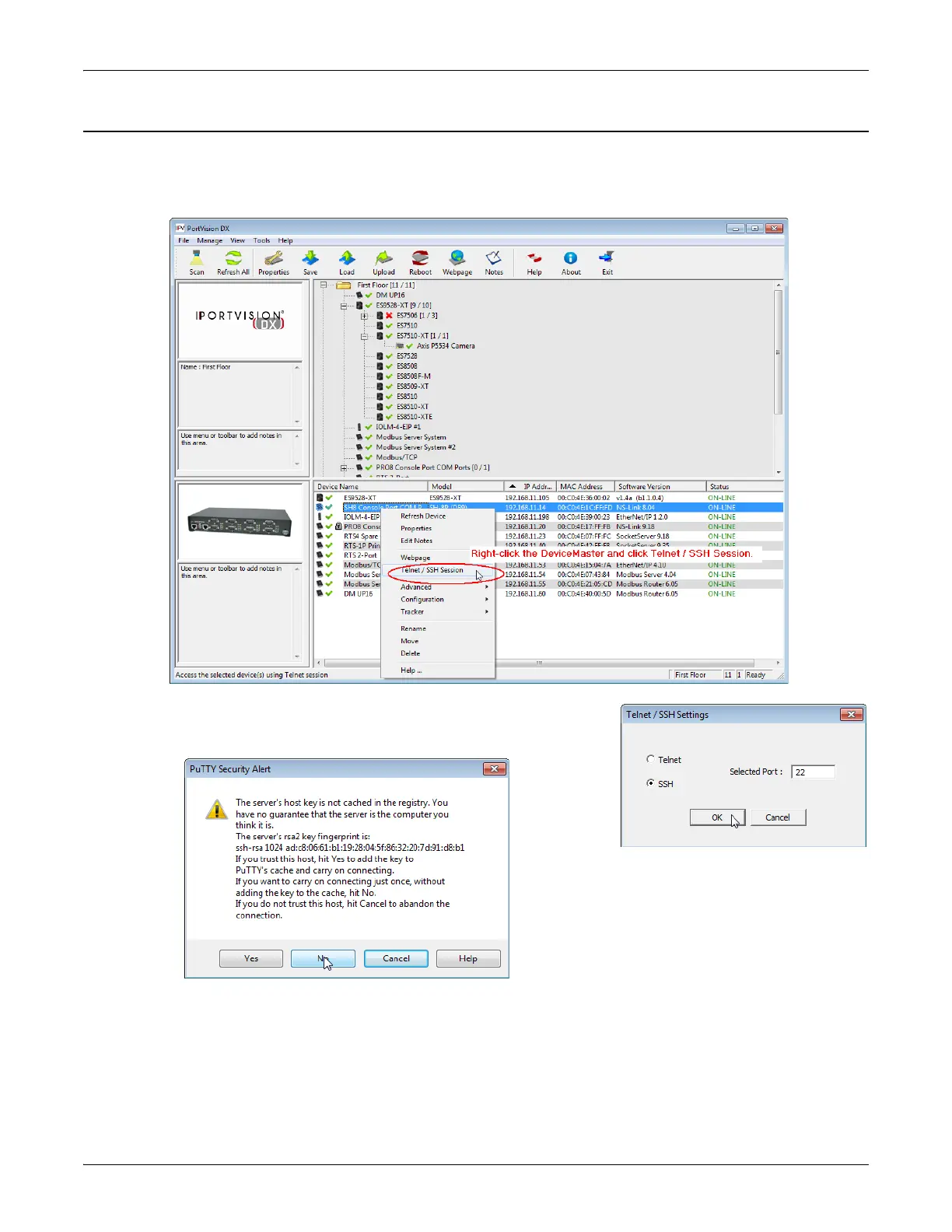Sort by the IP Address column header

(531, 487)
